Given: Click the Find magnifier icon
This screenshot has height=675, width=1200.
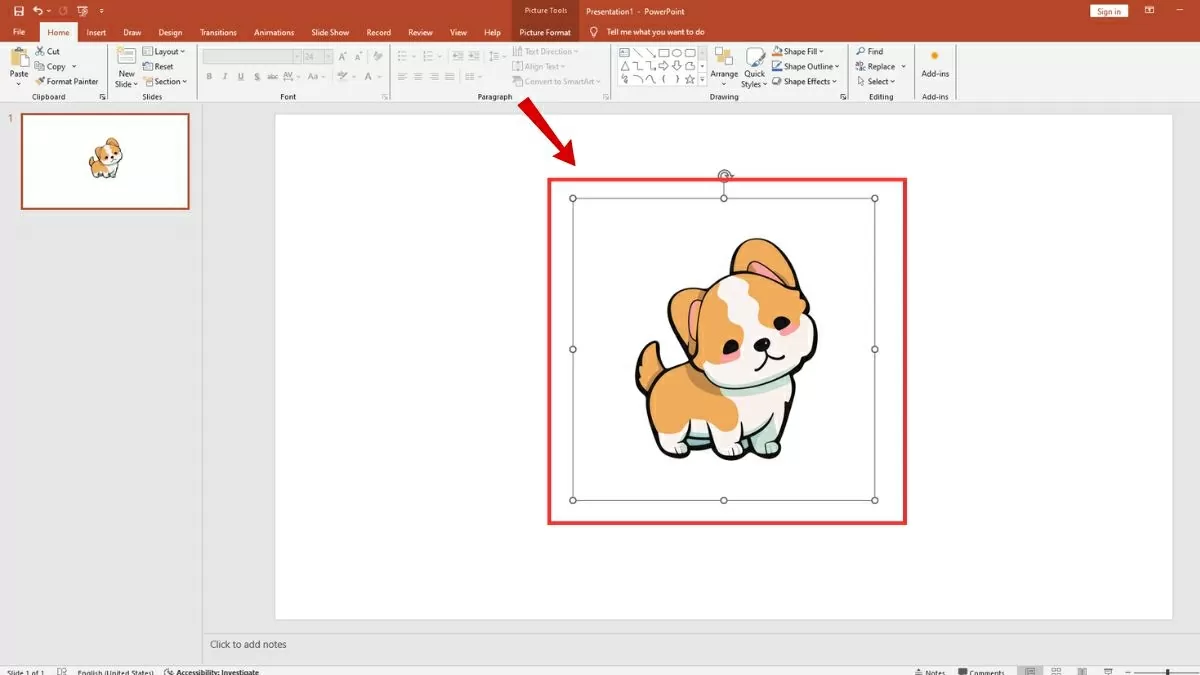Looking at the screenshot, I should (x=860, y=51).
